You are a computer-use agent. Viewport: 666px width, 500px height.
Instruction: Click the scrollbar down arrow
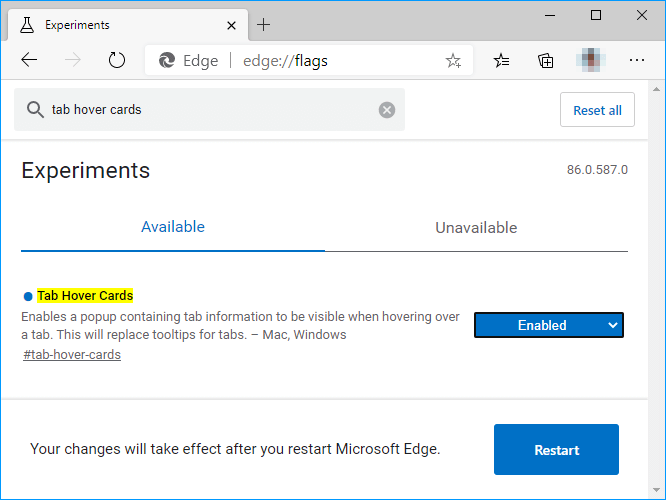click(x=657, y=490)
